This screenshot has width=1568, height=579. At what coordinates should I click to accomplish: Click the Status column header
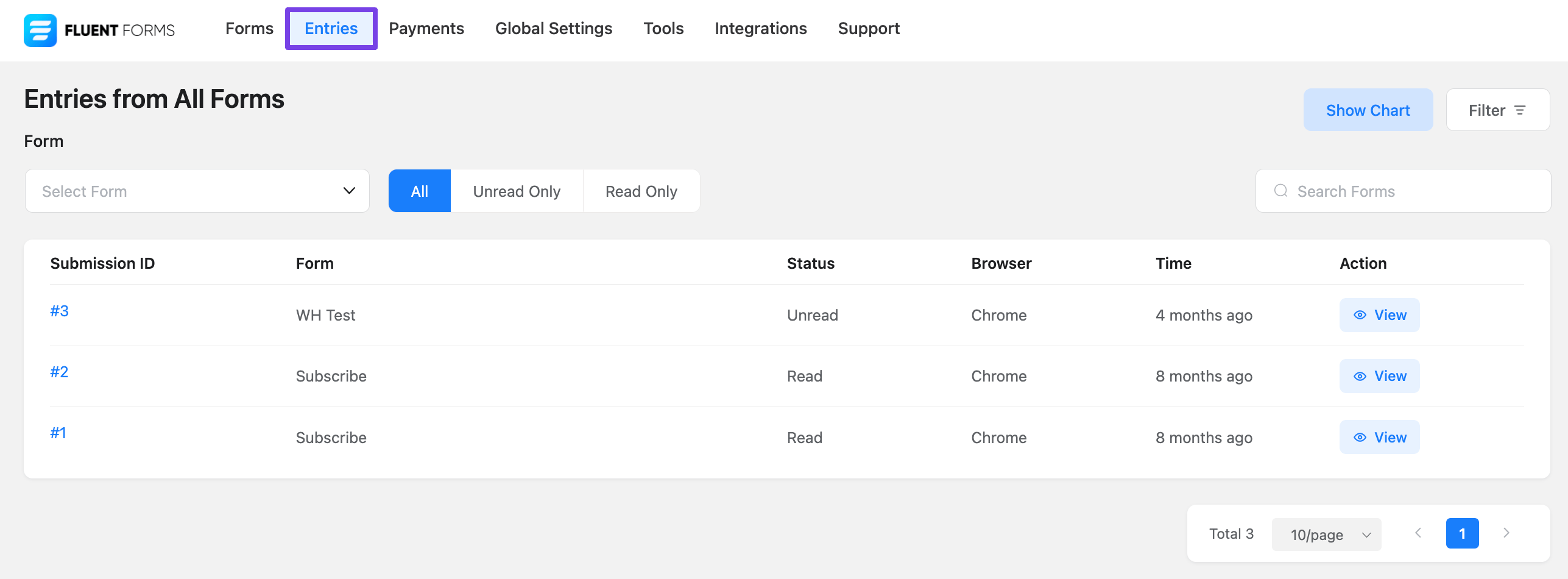pos(811,263)
